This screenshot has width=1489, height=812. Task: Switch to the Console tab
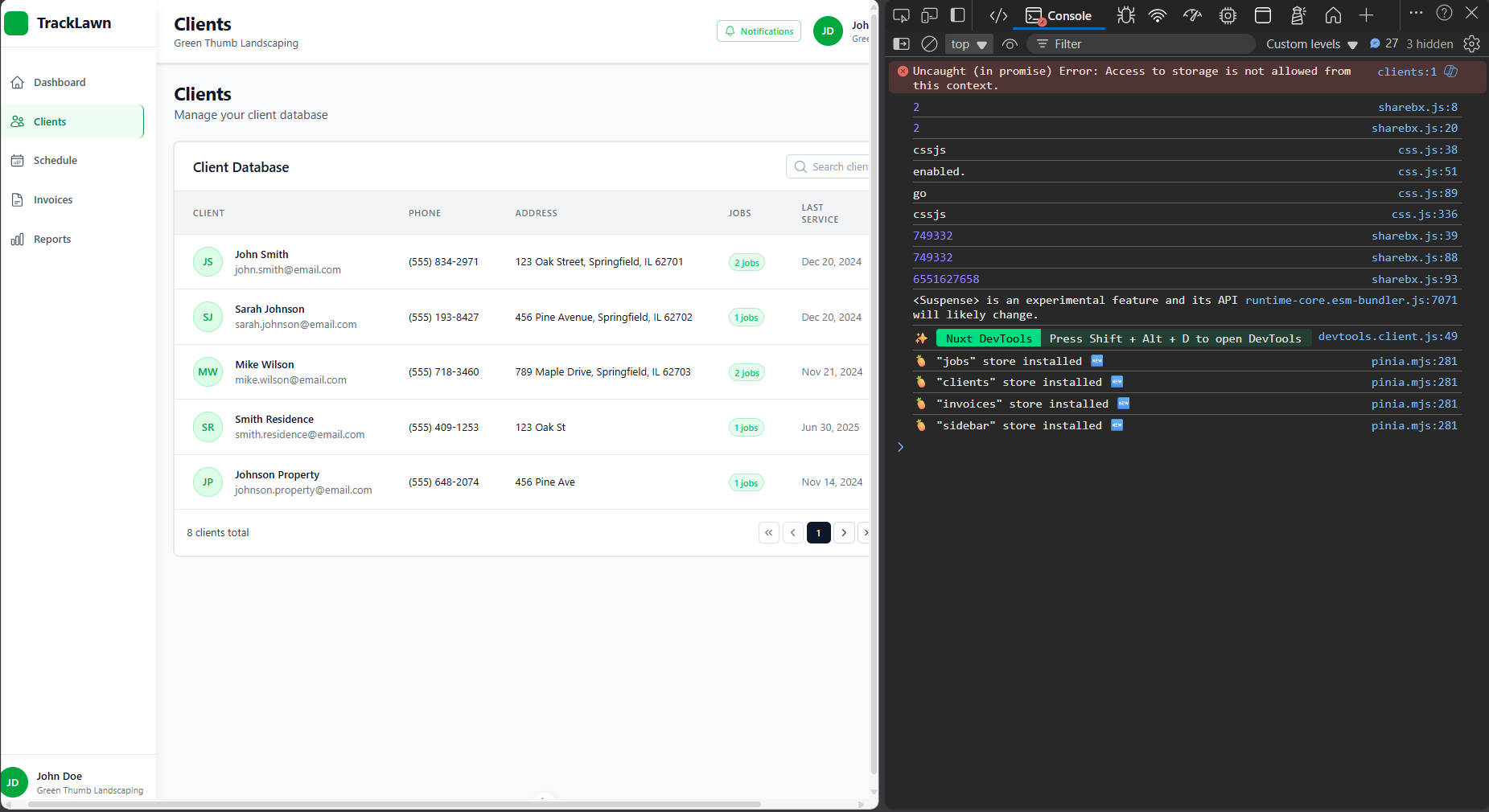tap(1058, 15)
